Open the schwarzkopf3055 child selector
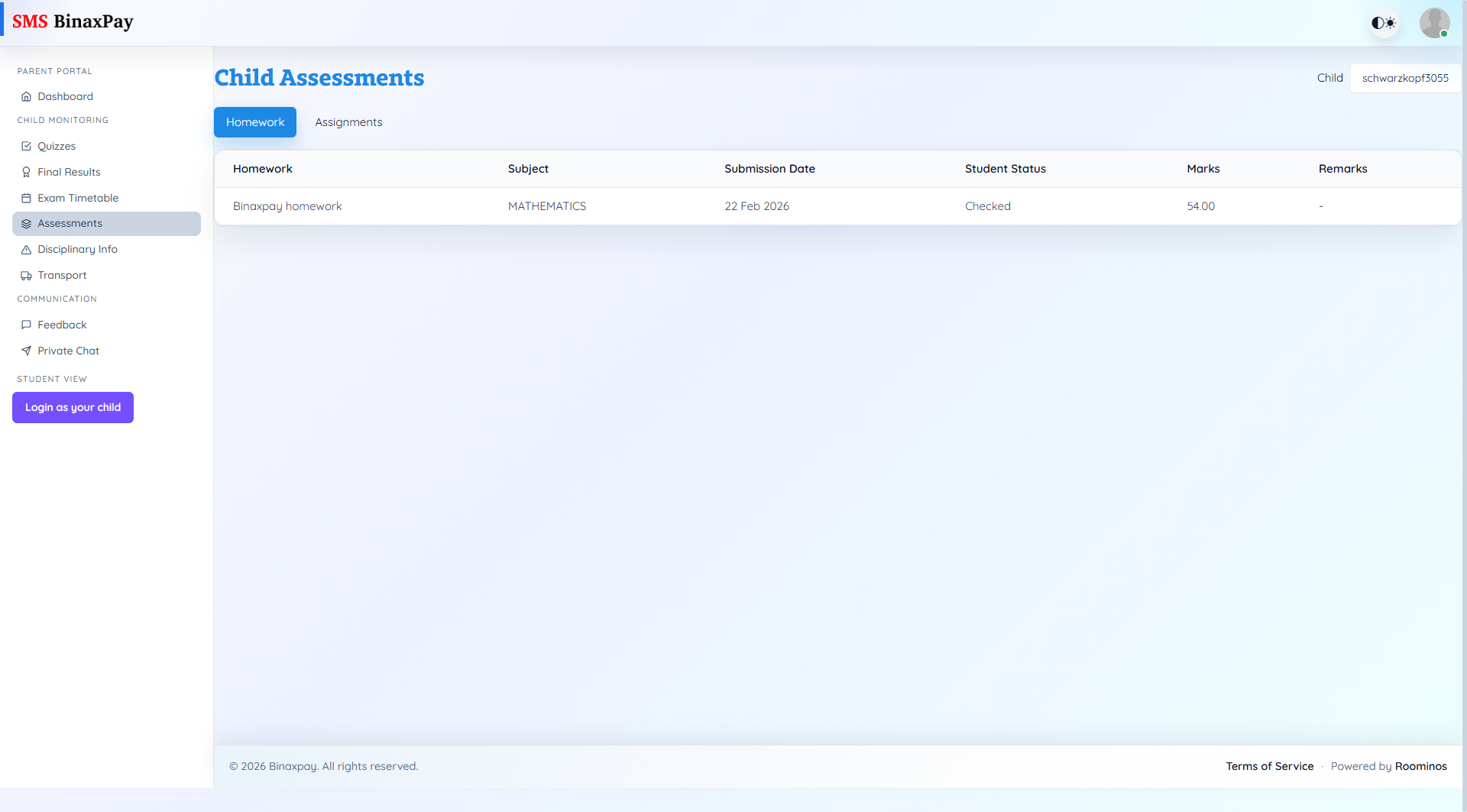The height and width of the screenshot is (812, 1467). [1404, 77]
